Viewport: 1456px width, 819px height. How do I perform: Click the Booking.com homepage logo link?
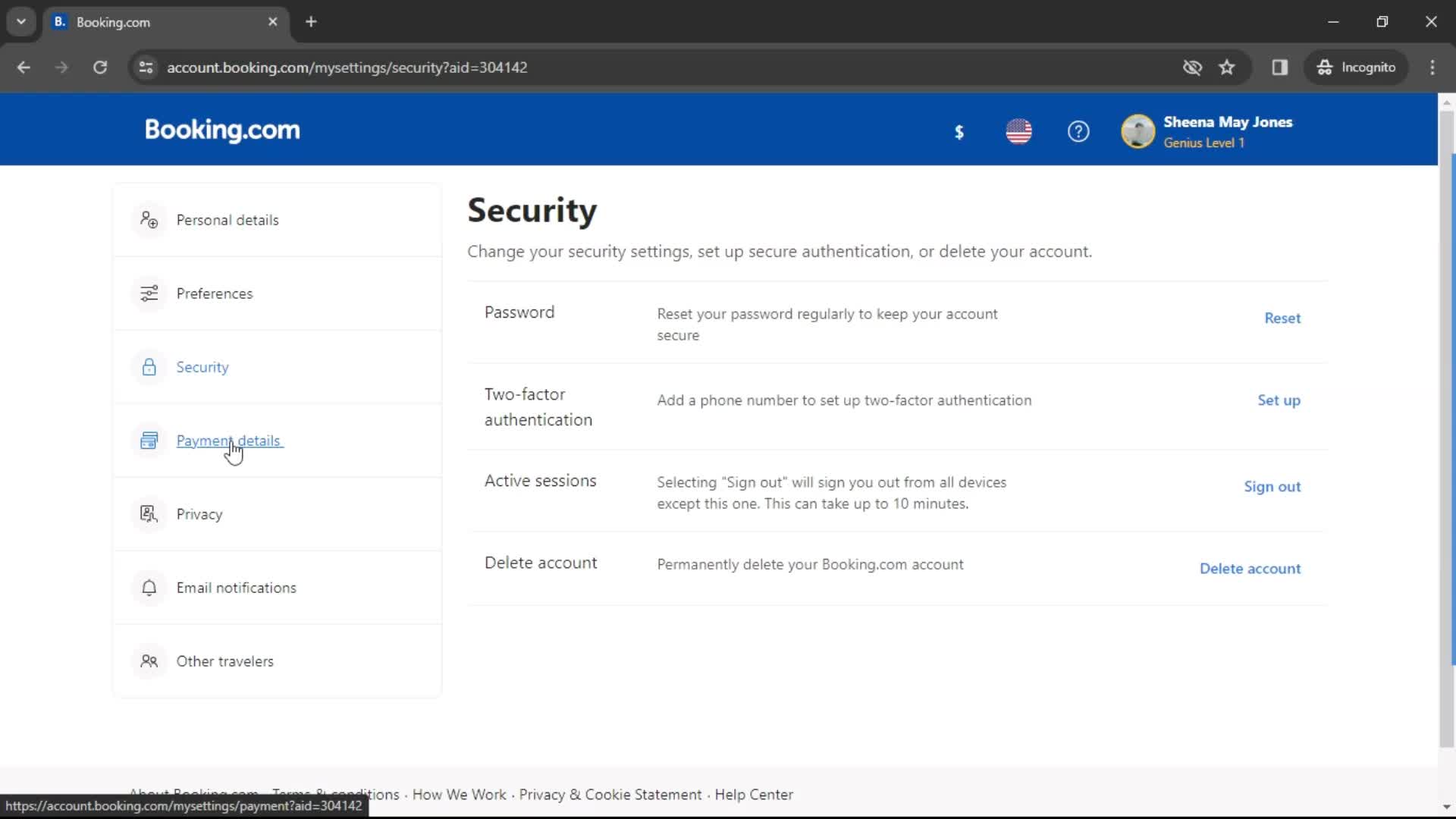(222, 130)
